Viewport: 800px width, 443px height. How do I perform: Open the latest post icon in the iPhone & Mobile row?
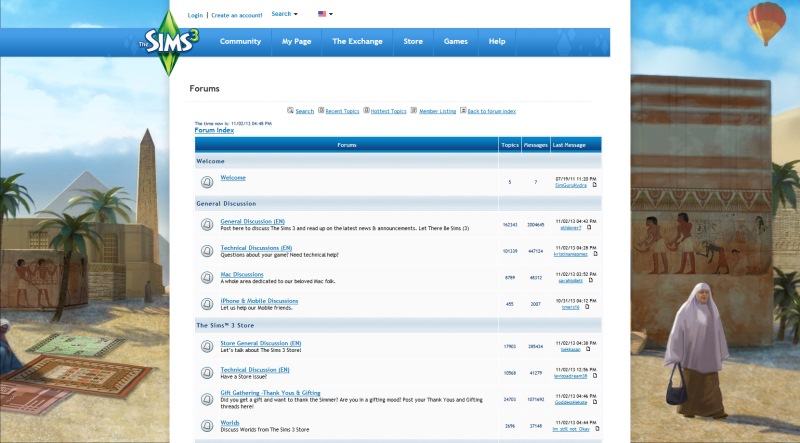[587, 307]
